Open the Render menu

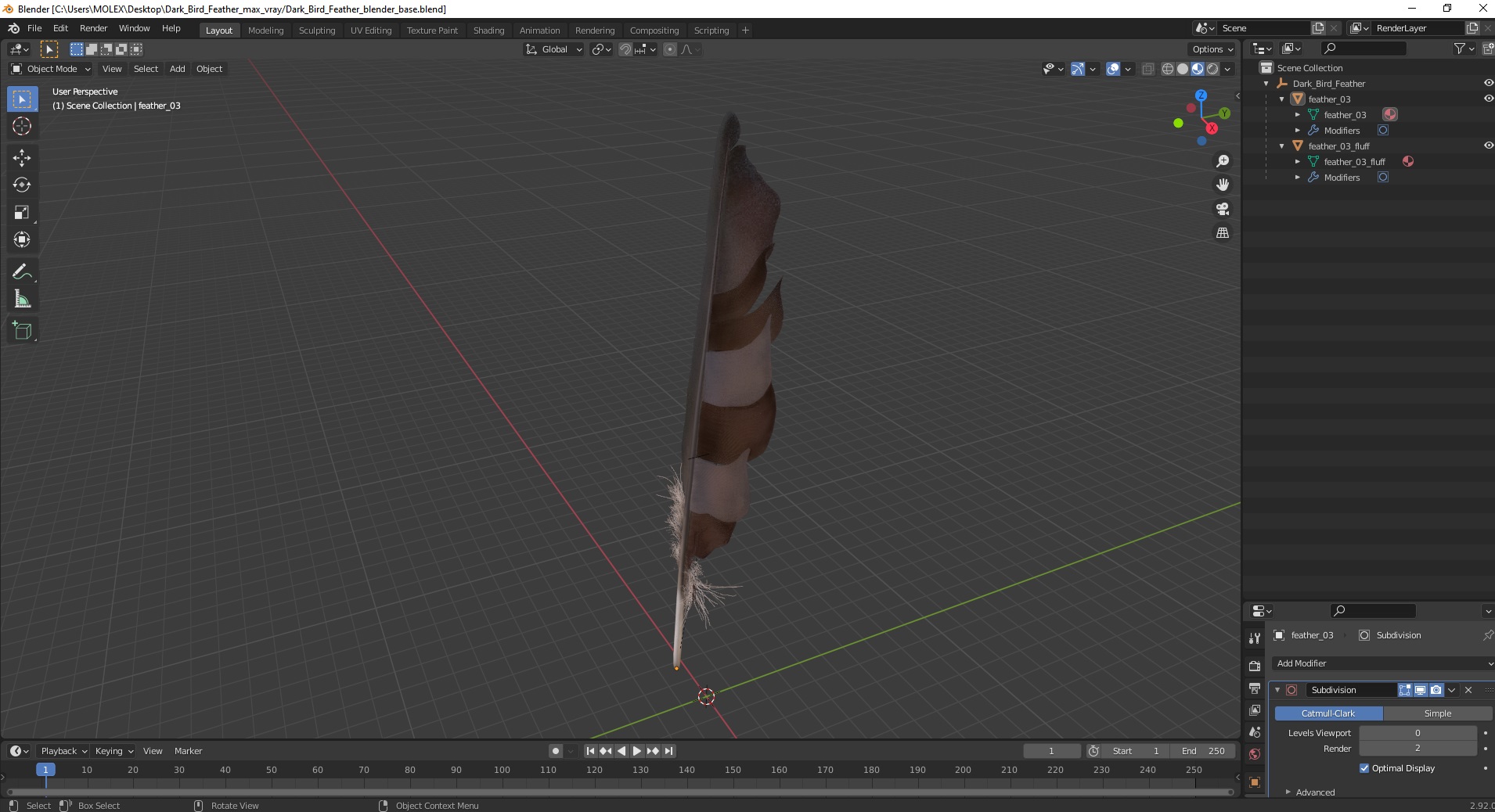click(93, 28)
